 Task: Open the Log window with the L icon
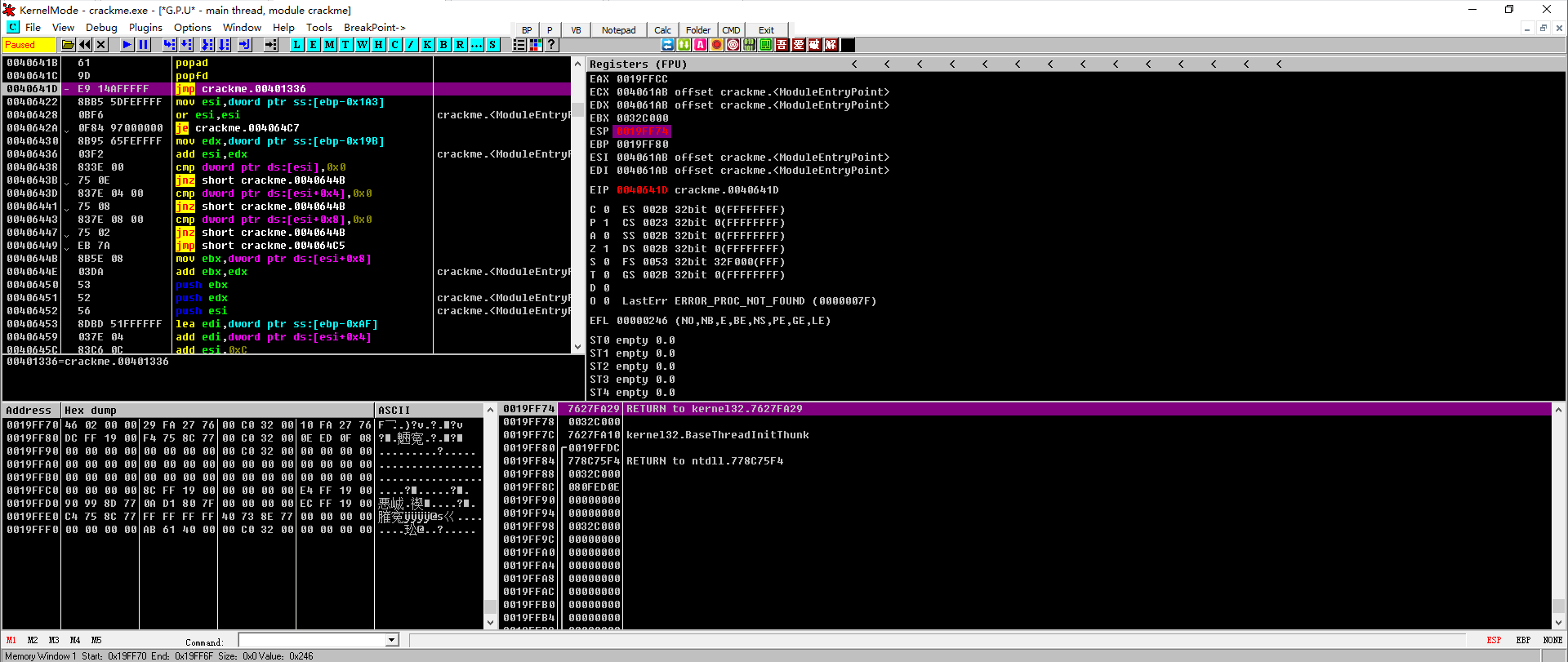297,45
